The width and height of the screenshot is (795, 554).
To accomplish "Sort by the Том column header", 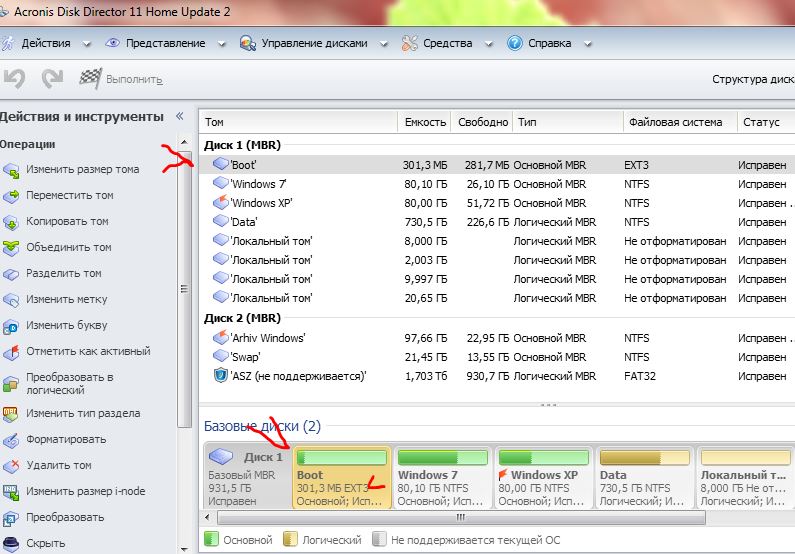I will pyautogui.click(x=299, y=122).
